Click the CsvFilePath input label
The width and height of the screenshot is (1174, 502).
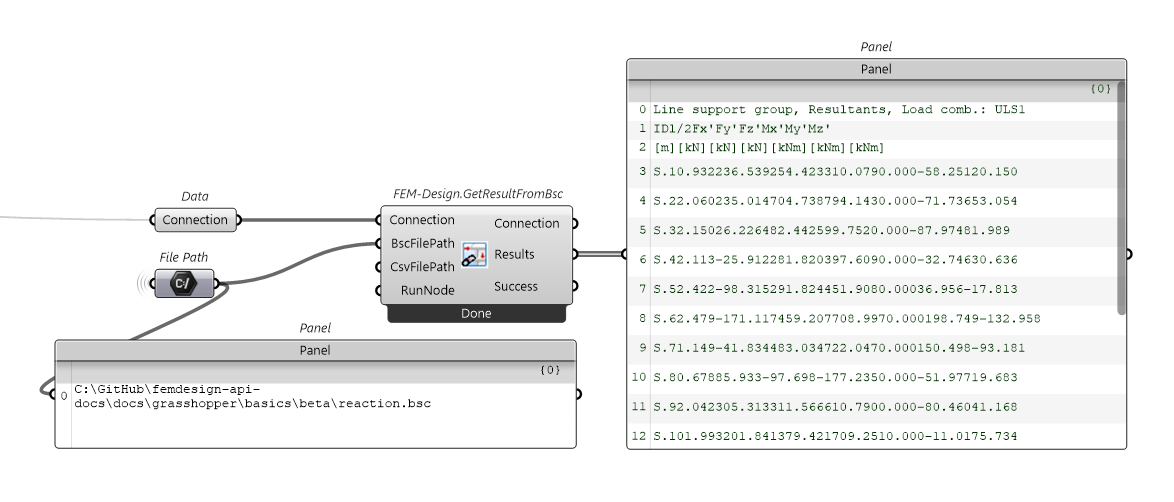(422, 267)
